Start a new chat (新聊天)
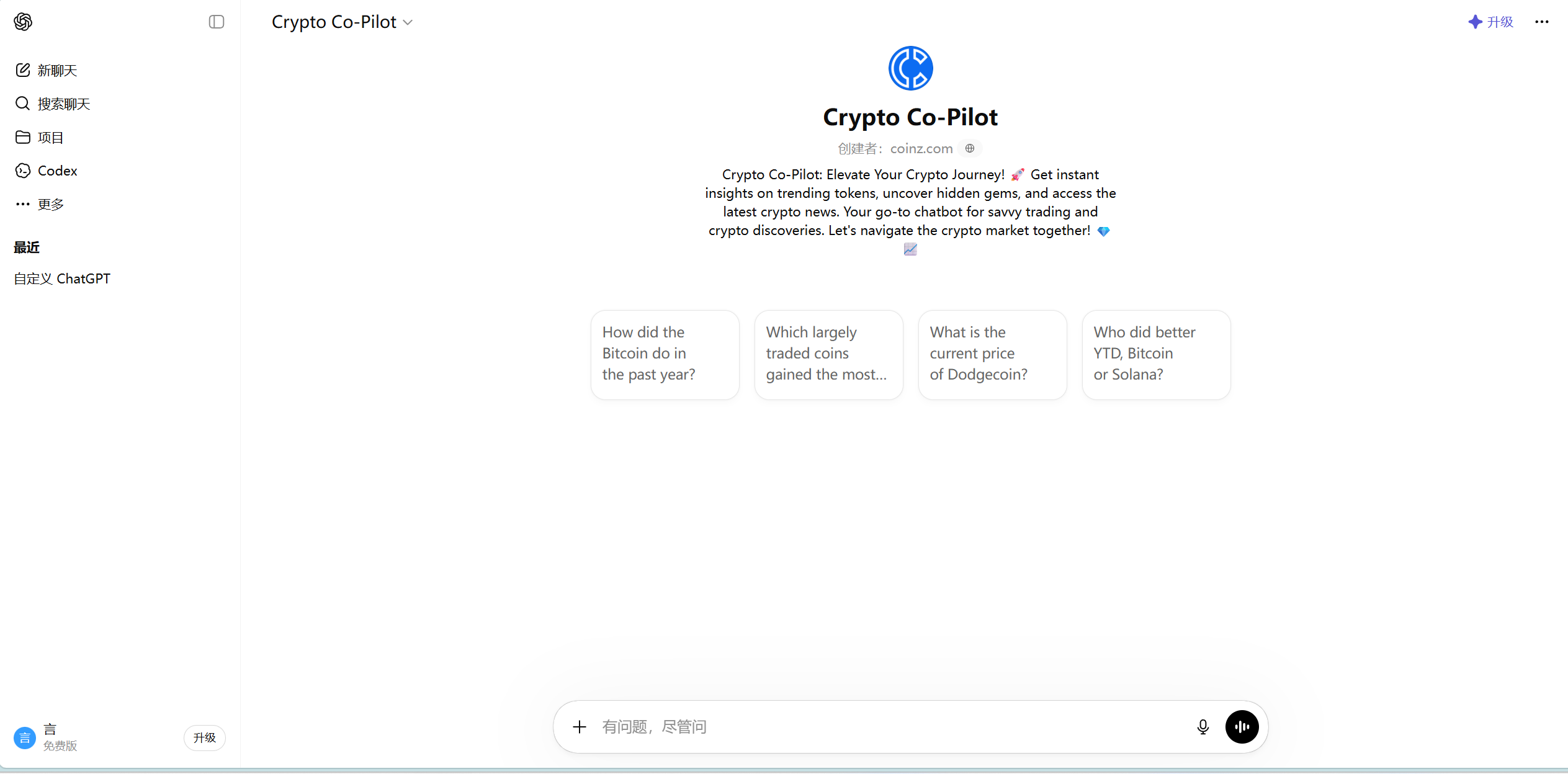 pyautogui.click(x=47, y=70)
